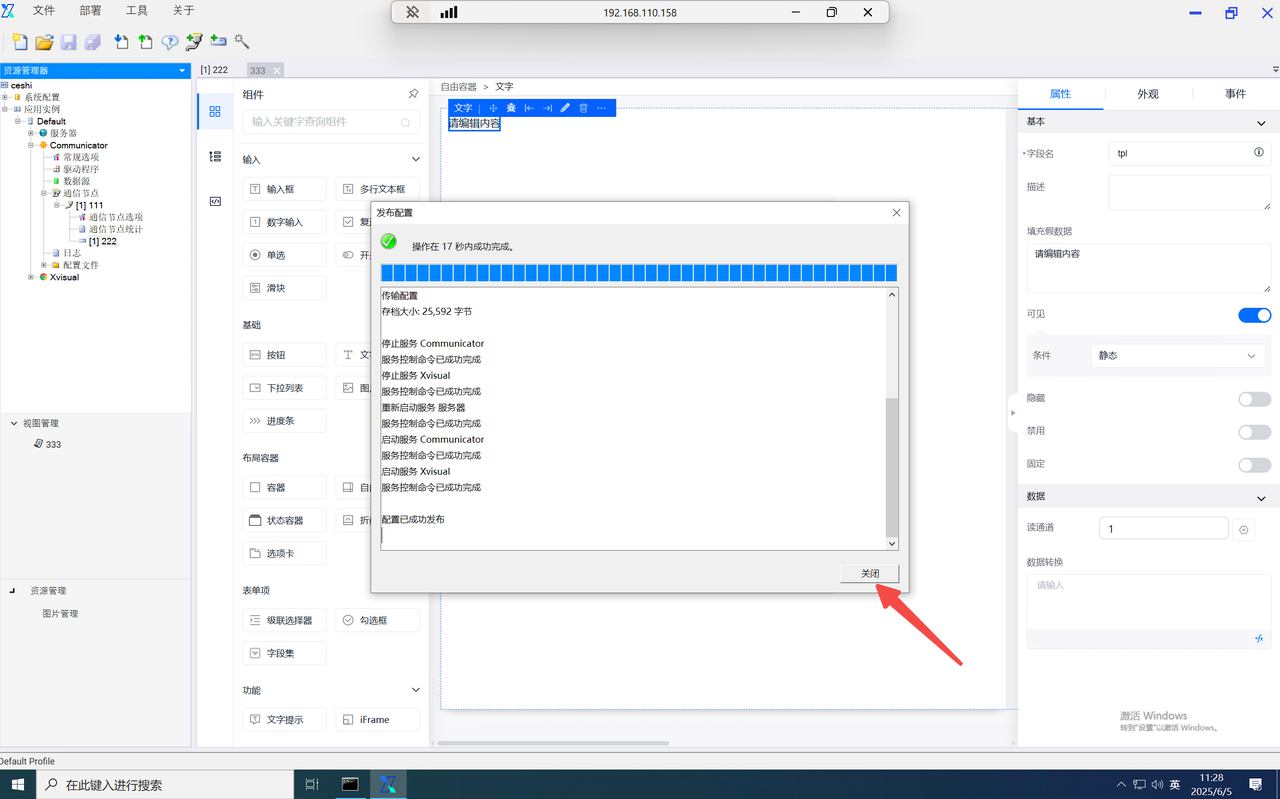This screenshot has width=1280, height=799.
Task: Add the 输入框 component
Action: click(284, 189)
